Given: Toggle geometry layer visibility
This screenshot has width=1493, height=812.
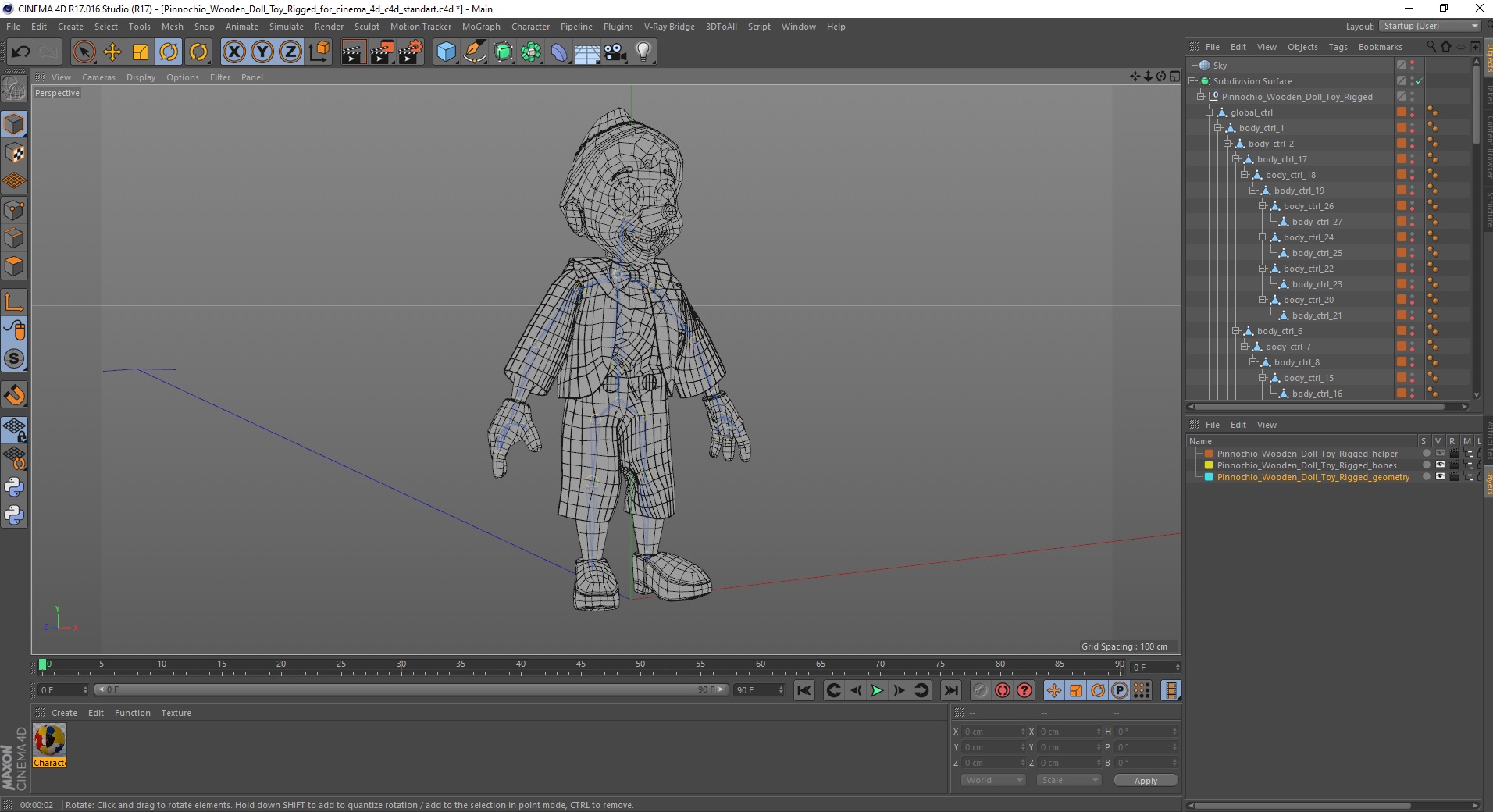Looking at the screenshot, I should click(1440, 477).
